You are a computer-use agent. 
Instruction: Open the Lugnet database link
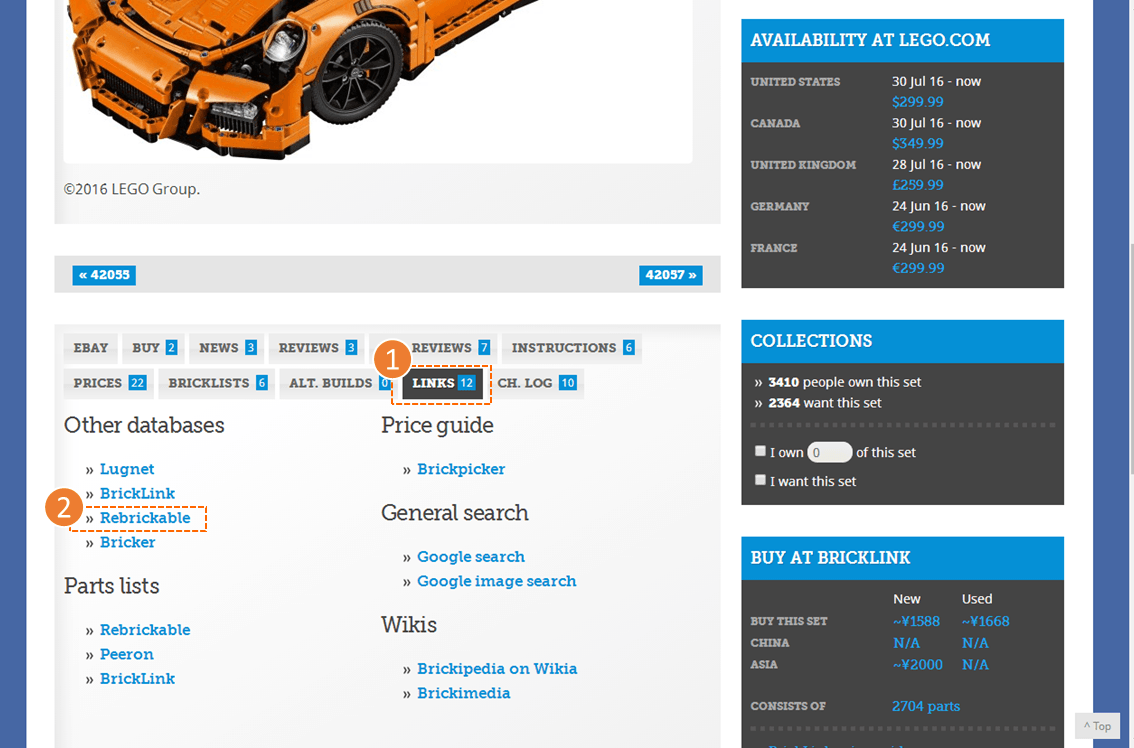[x=127, y=469]
